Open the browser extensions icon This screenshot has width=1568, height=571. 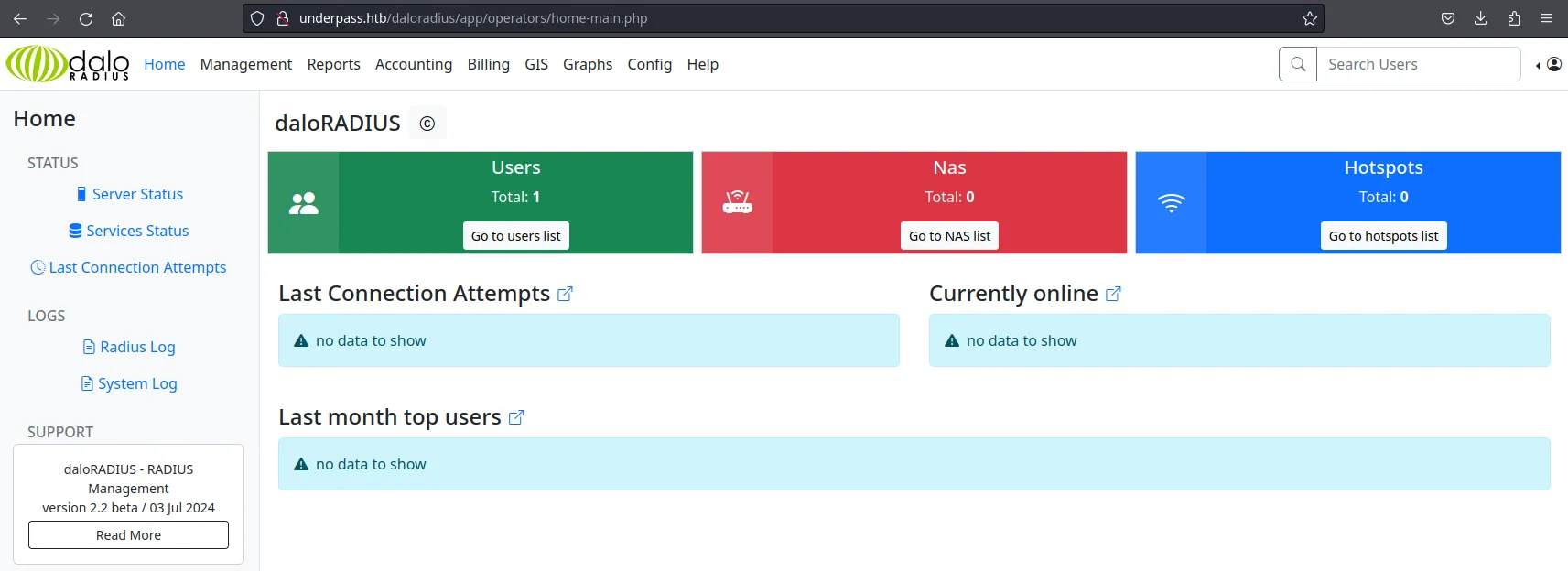tap(1514, 18)
